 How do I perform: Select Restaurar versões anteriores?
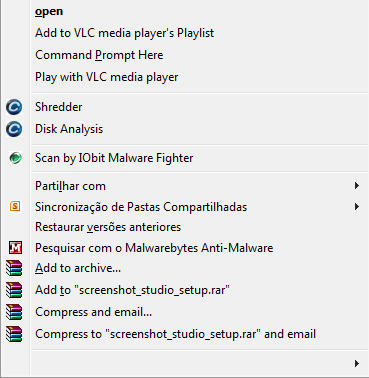click(108, 227)
